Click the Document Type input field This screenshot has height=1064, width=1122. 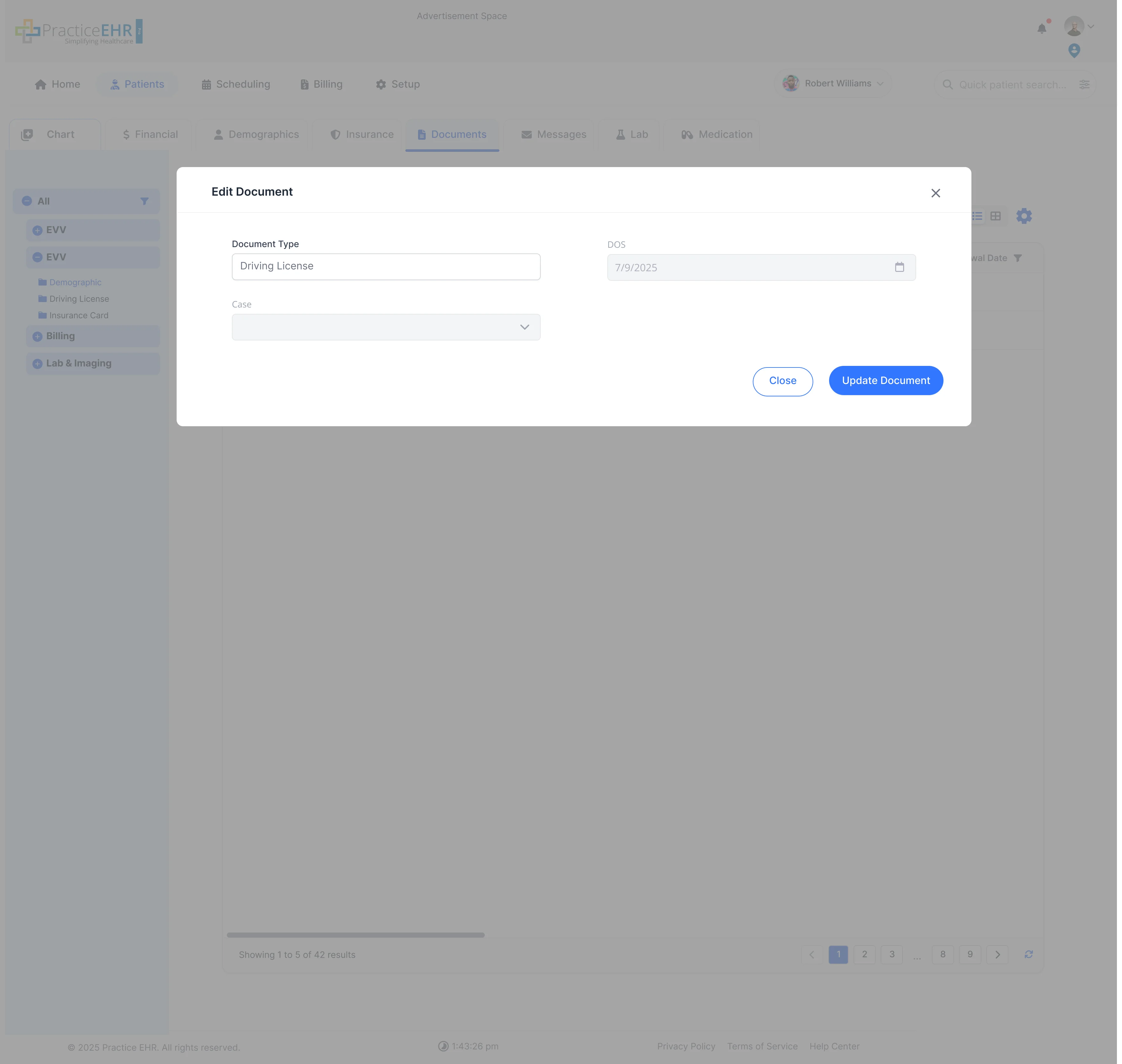pyautogui.click(x=386, y=266)
